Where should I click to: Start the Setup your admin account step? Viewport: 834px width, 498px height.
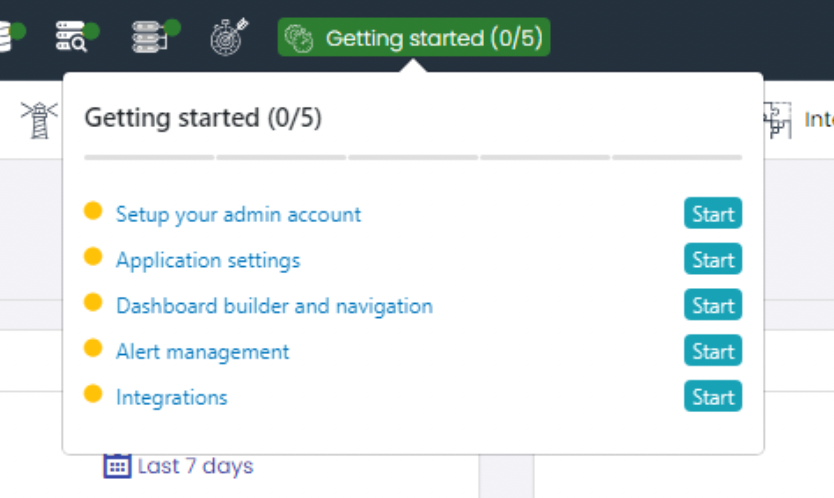[713, 213]
